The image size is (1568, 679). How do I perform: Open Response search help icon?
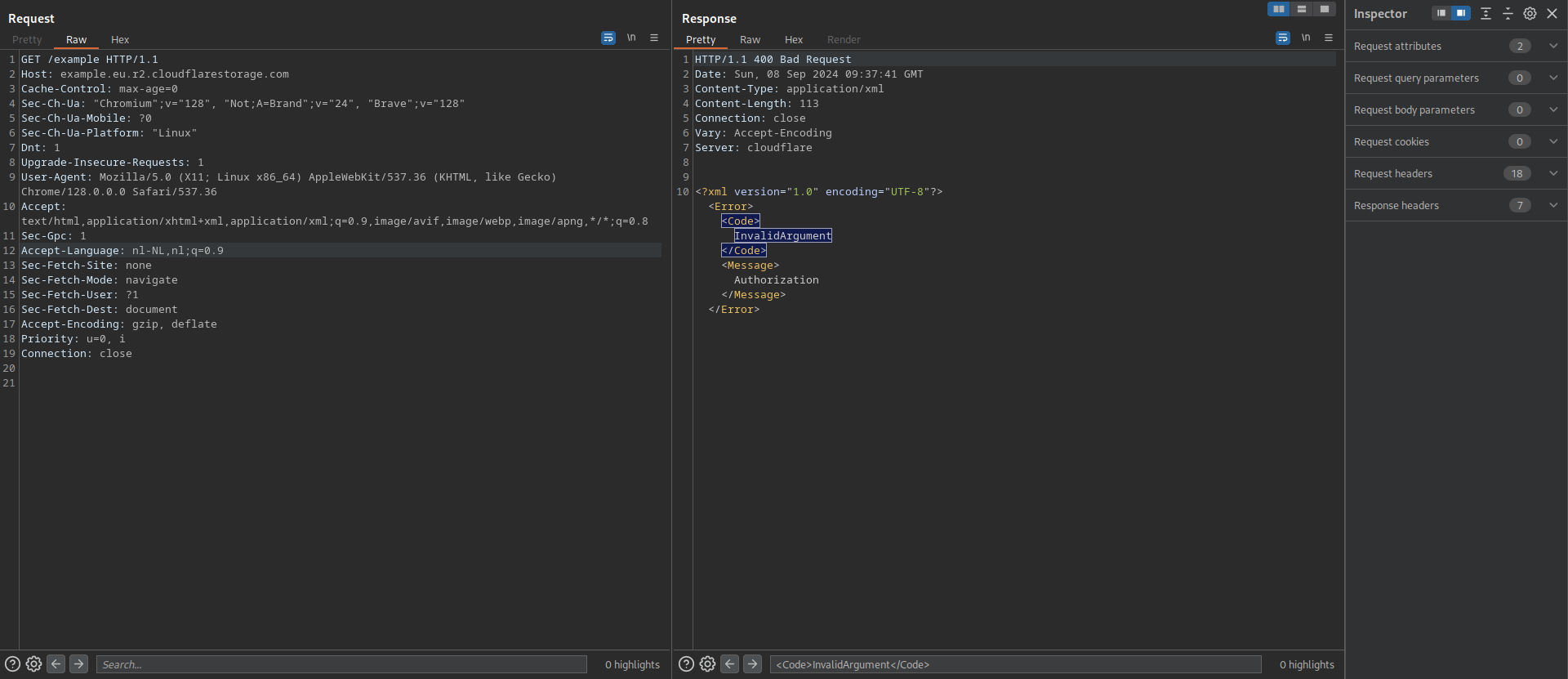[x=686, y=664]
